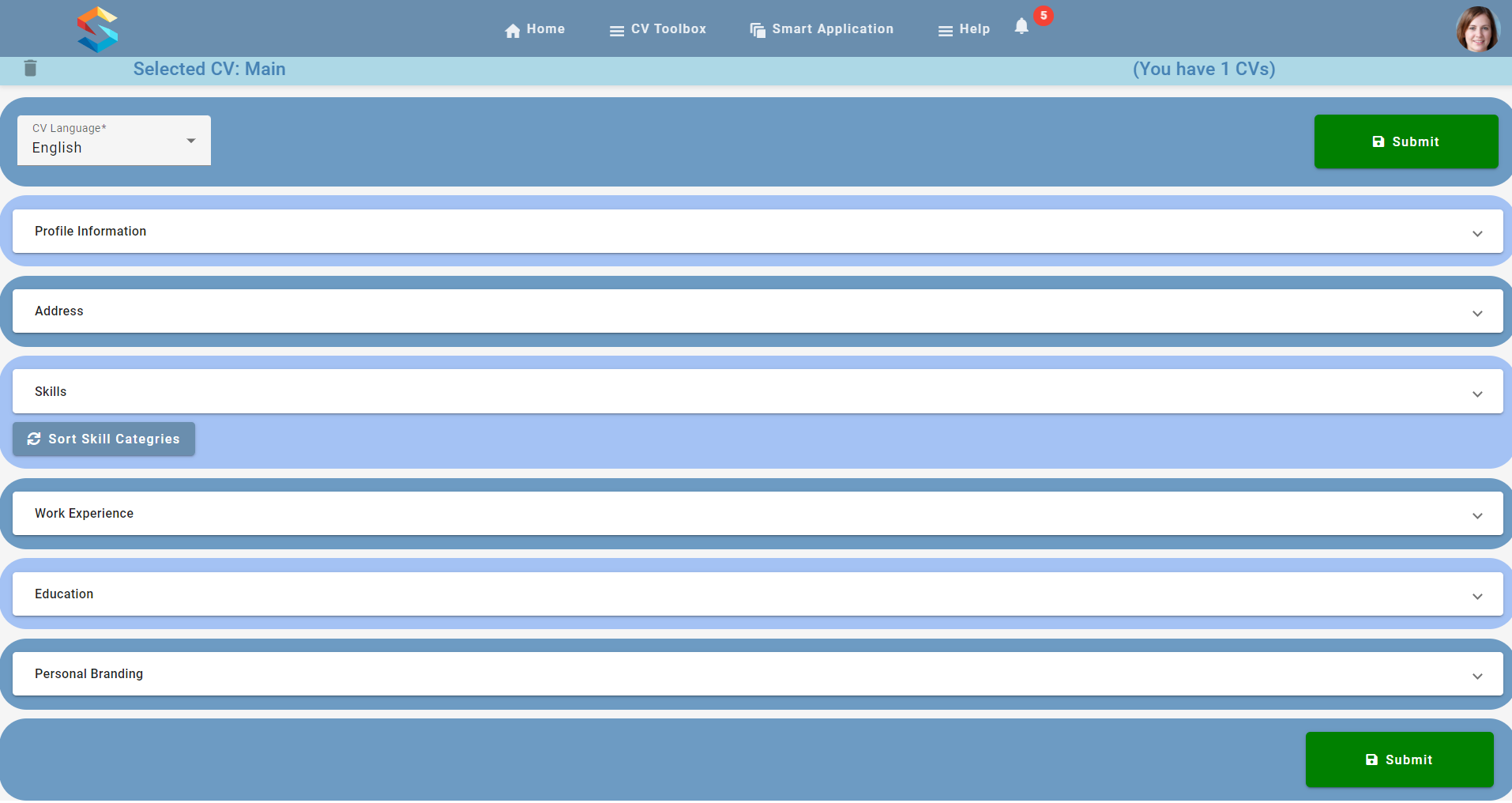Expand the Personal Branding section
Viewport: 1512px width, 803px height.
coord(758,674)
